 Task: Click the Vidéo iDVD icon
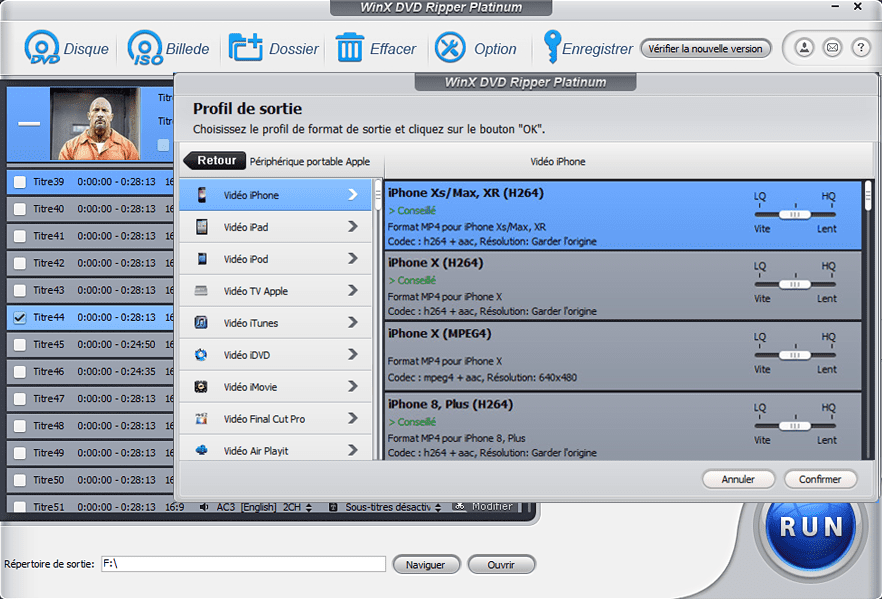tap(201, 354)
